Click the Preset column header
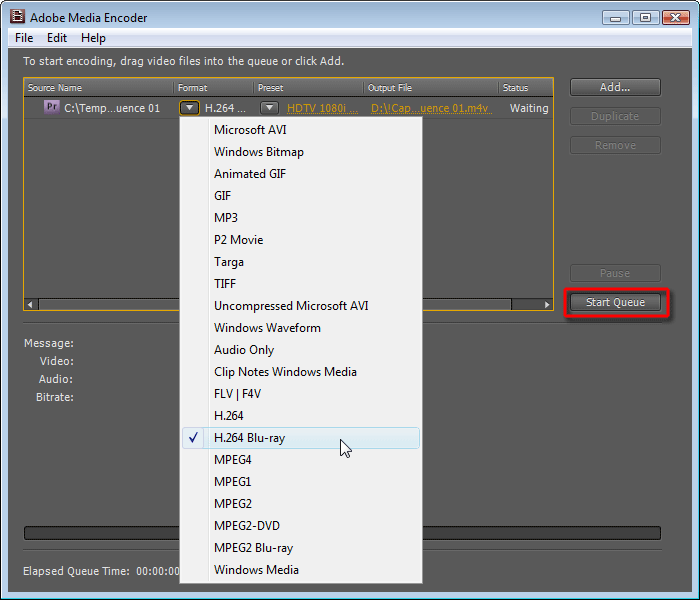This screenshot has width=700, height=600. [x=308, y=88]
